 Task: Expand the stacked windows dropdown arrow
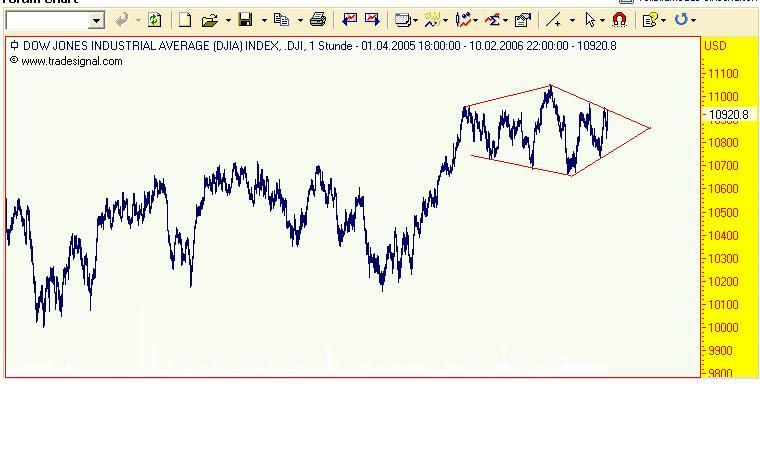click(x=415, y=20)
